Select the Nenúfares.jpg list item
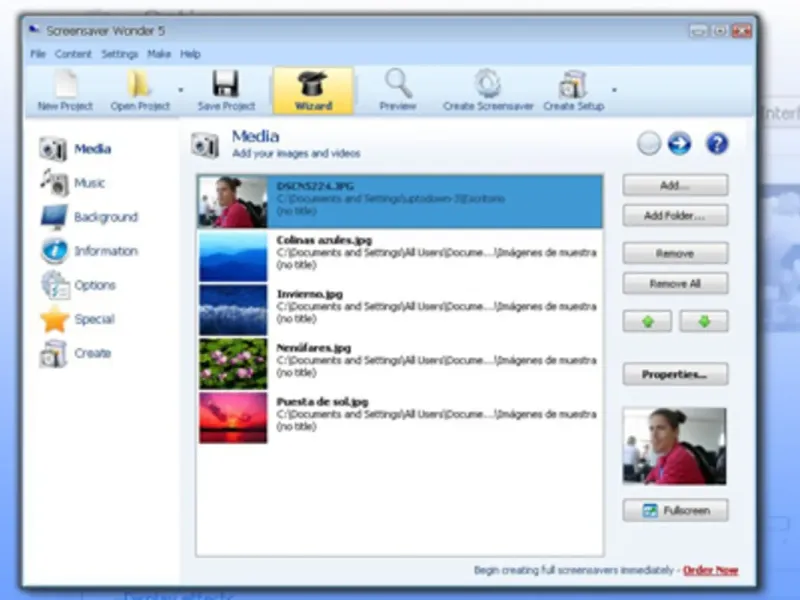 (x=399, y=363)
